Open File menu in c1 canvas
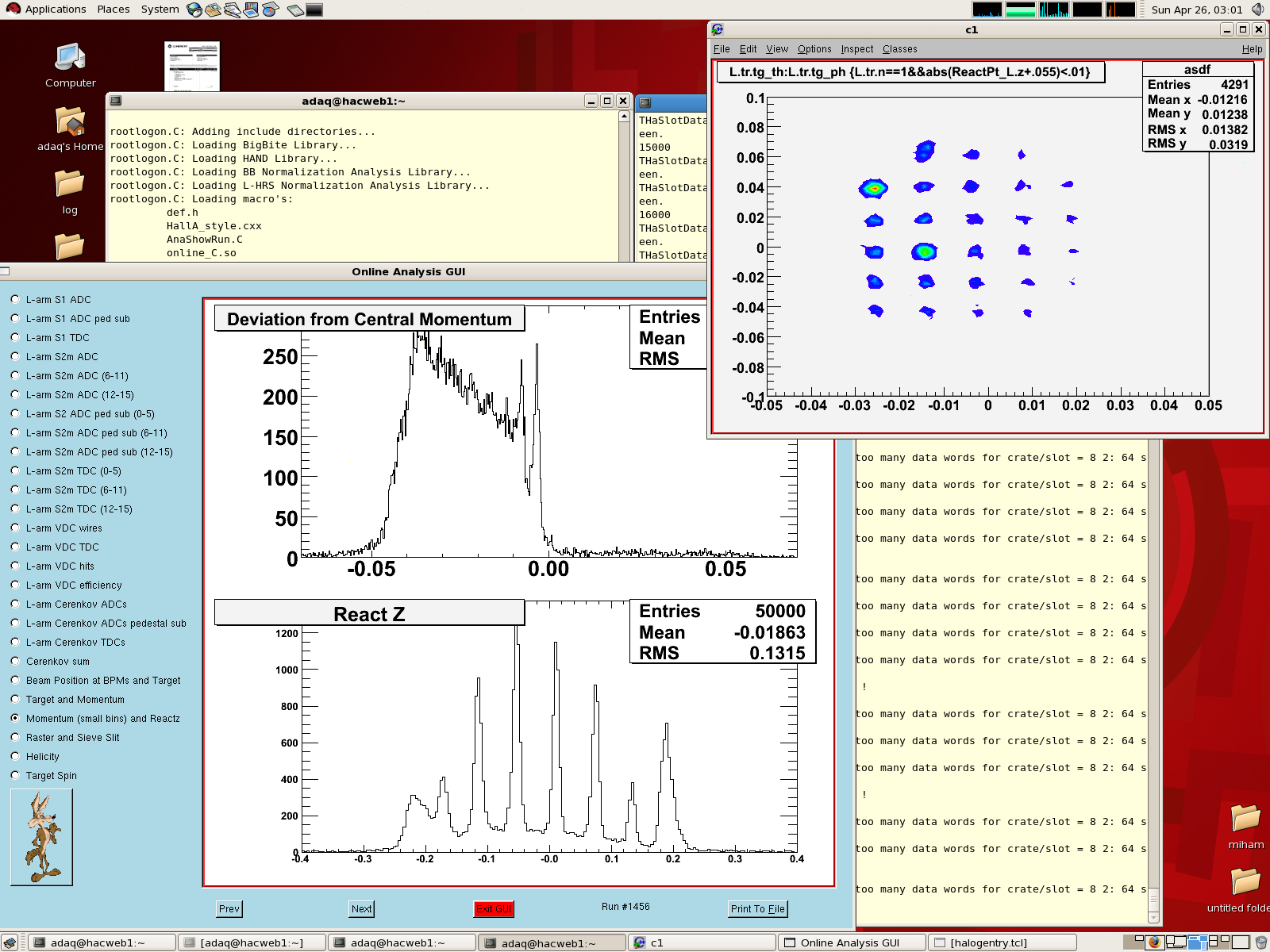 tap(722, 49)
